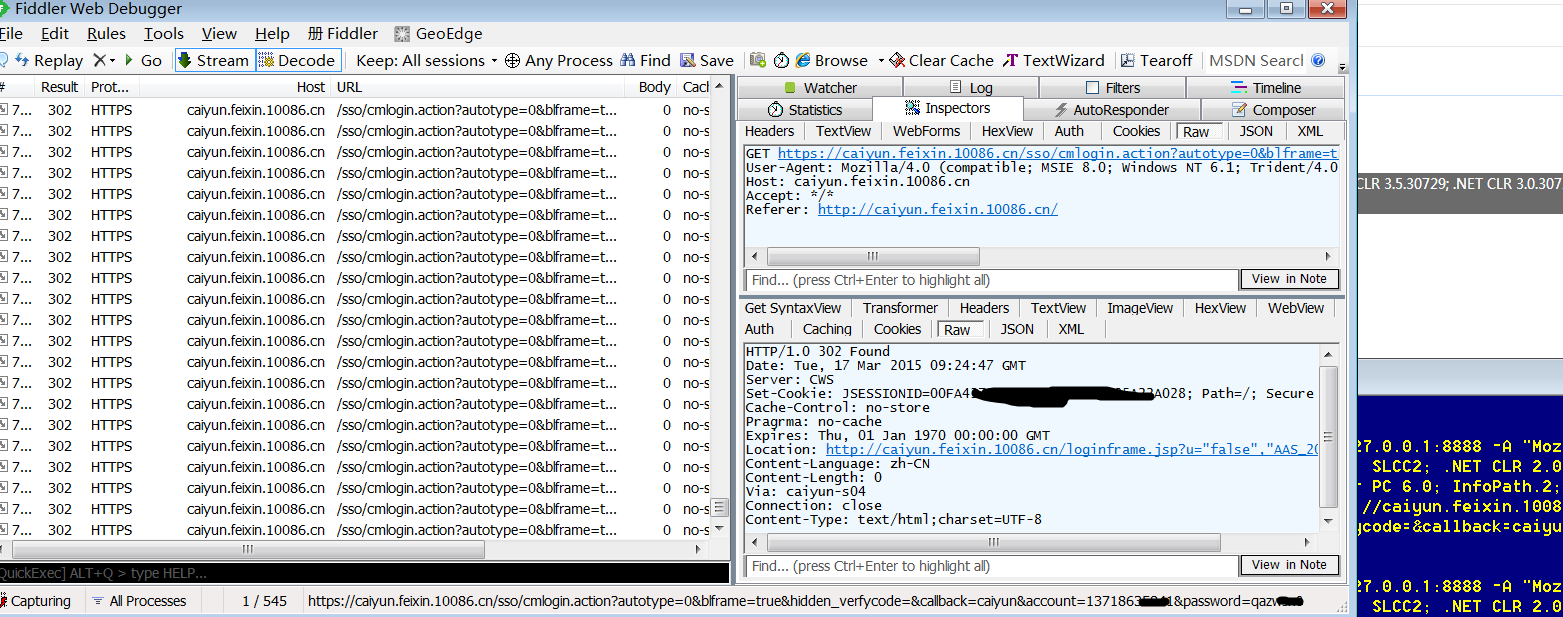Image resolution: width=1563 pixels, height=617 pixels.
Task: Toggle the Decode button
Action: [x=297, y=60]
